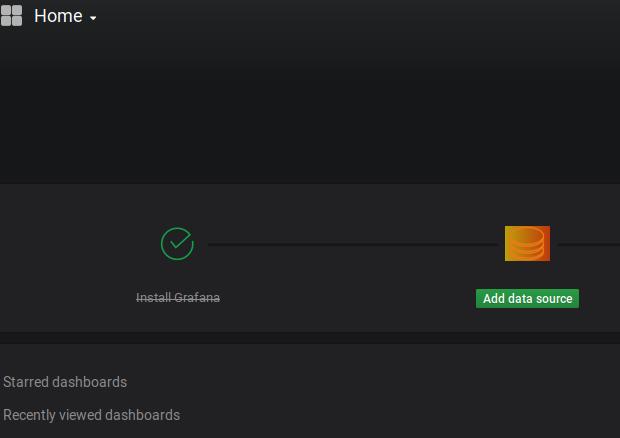The height and width of the screenshot is (438, 620).
Task: Select the Starred dashboards heading
Action: [x=65, y=382]
